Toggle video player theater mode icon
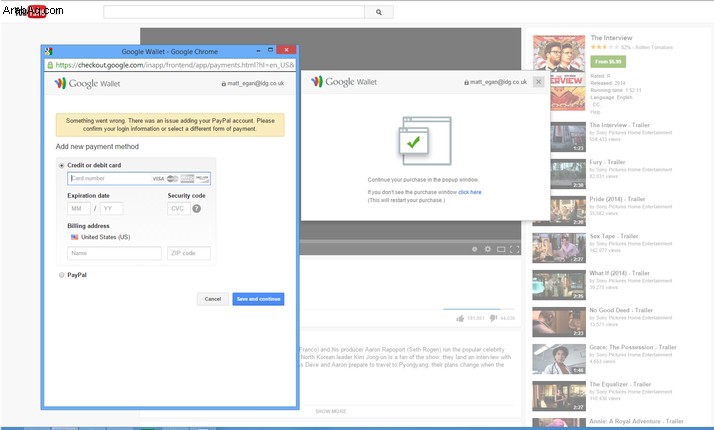The width and height of the screenshot is (714, 430). click(501, 249)
